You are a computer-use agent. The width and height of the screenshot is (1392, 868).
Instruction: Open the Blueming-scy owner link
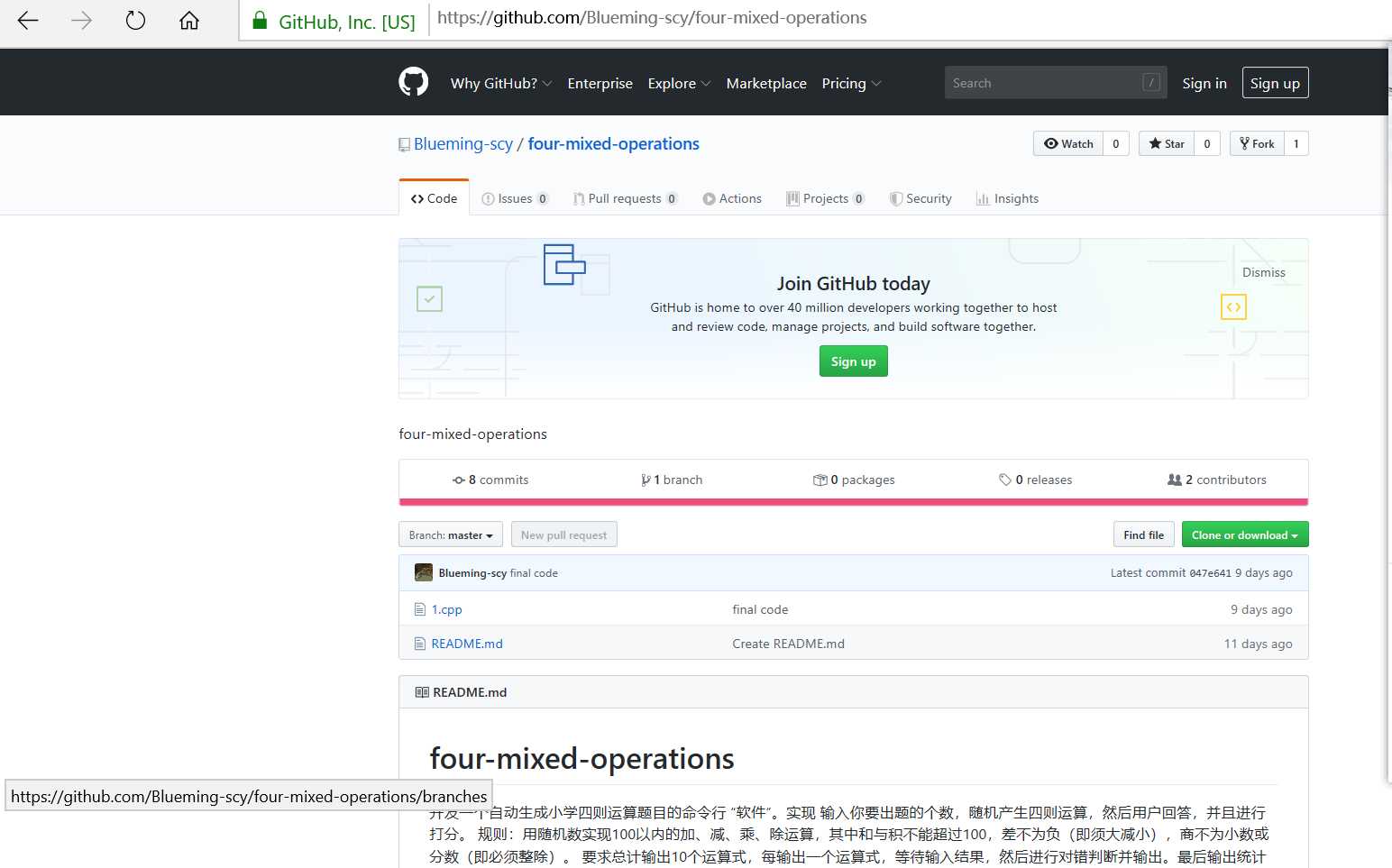point(463,144)
